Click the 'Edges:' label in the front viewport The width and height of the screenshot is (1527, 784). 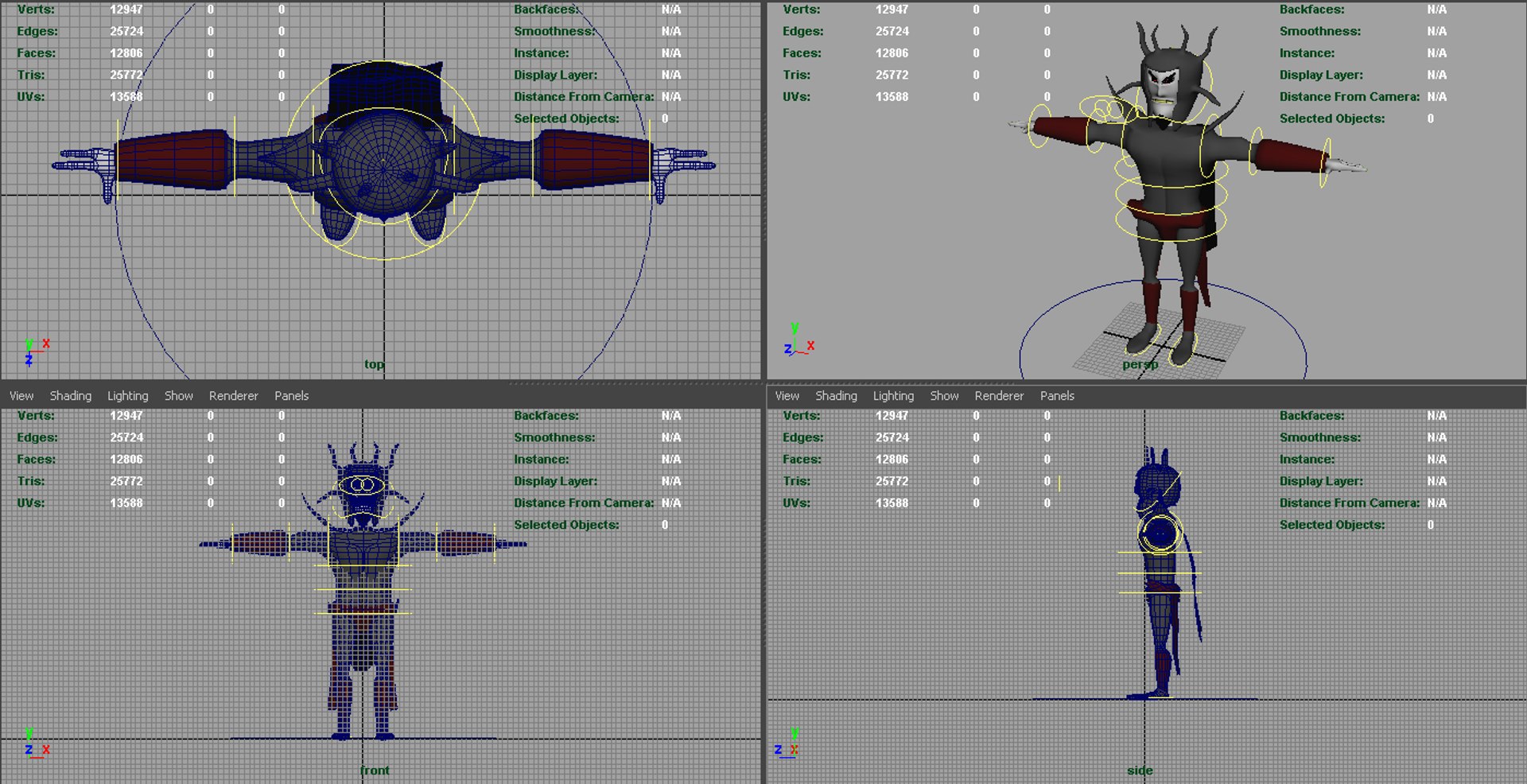click(37, 437)
